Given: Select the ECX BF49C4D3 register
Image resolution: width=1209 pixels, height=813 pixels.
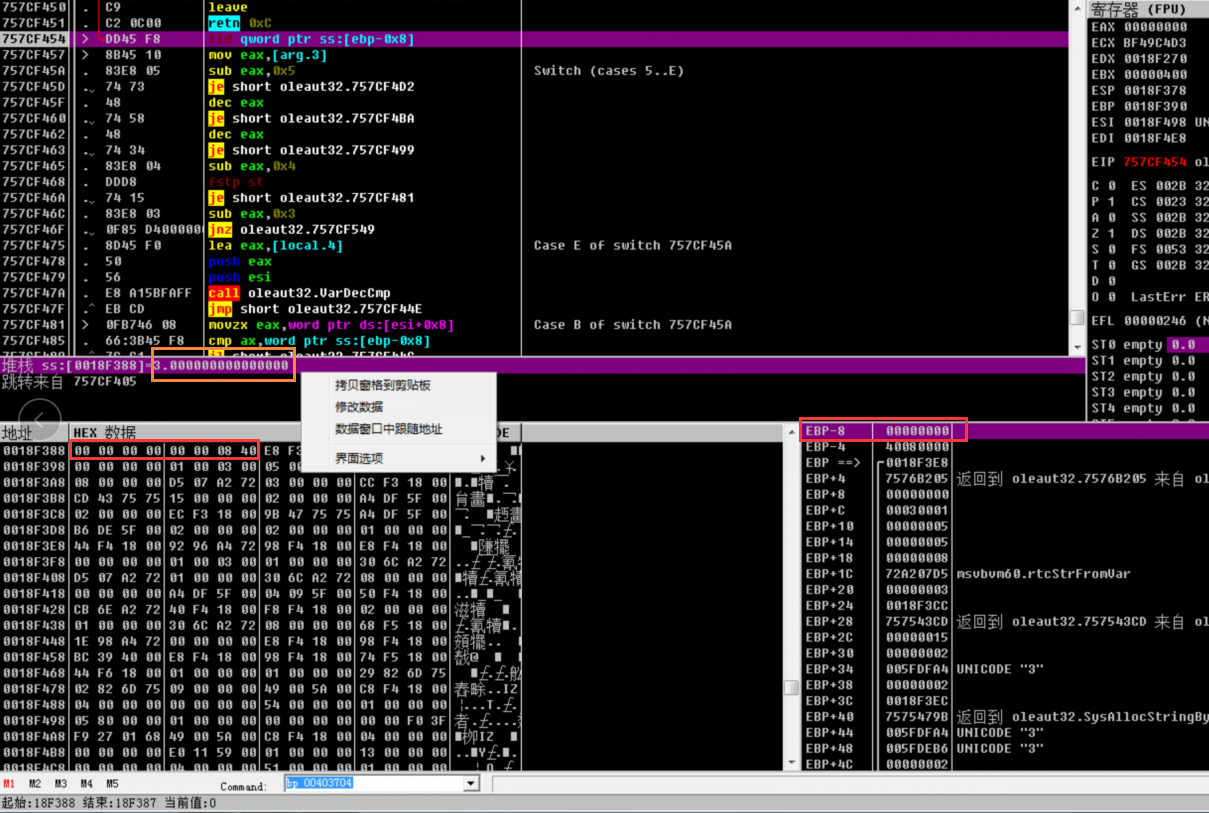Looking at the screenshot, I should click(1140, 43).
